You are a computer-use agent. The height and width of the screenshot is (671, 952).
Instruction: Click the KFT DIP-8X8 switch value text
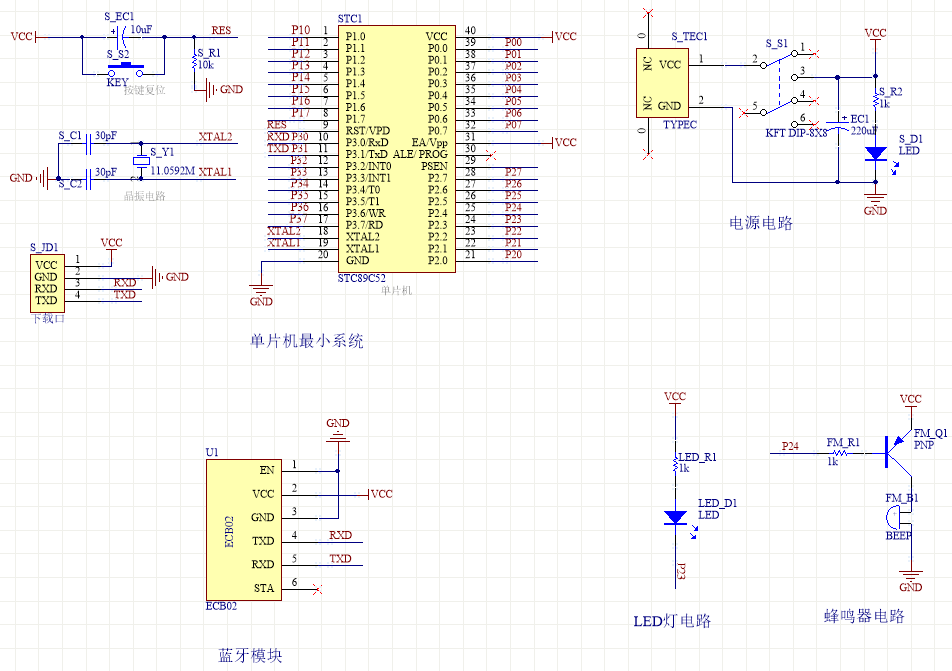796,133
